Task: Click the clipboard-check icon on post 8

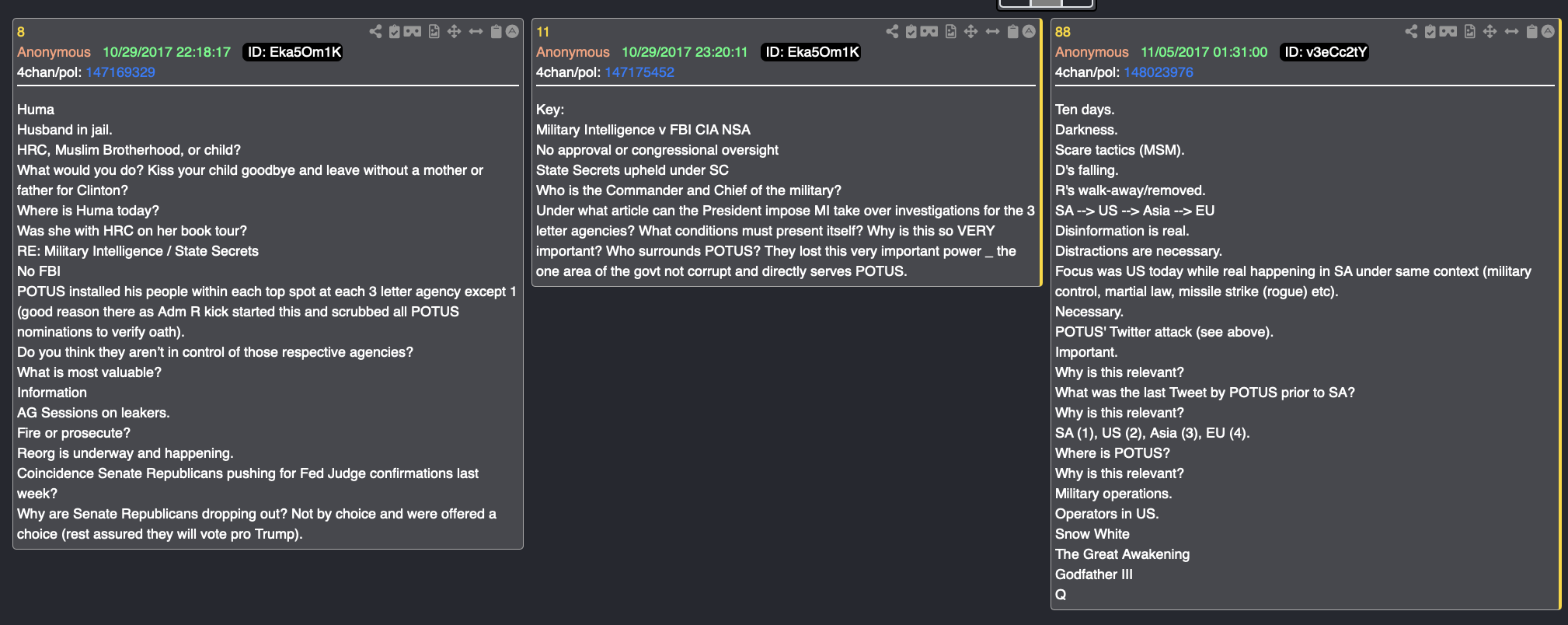Action: (x=395, y=31)
